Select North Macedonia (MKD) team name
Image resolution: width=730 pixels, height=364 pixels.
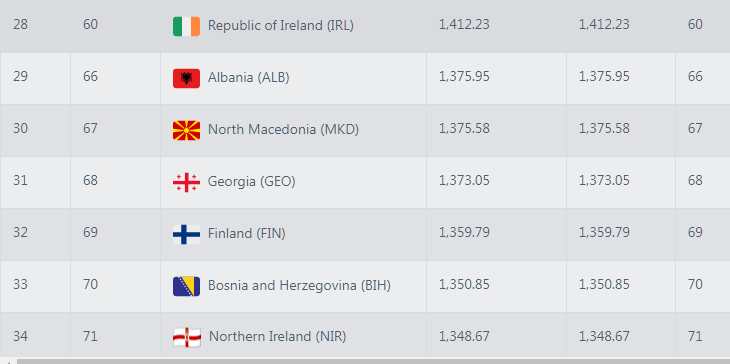(284, 129)
